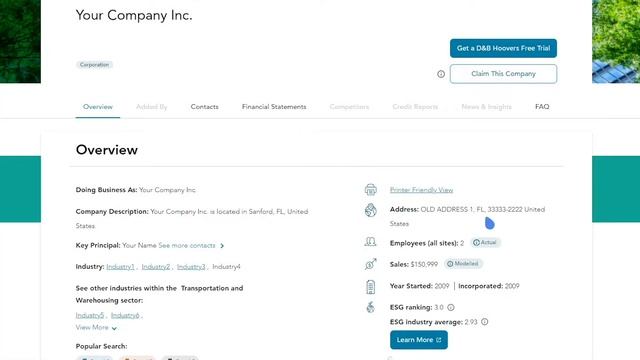The height and width of the screenshot is (360, 640).
Task: Click the See more contacts link
Action: (x=187, y=245)
